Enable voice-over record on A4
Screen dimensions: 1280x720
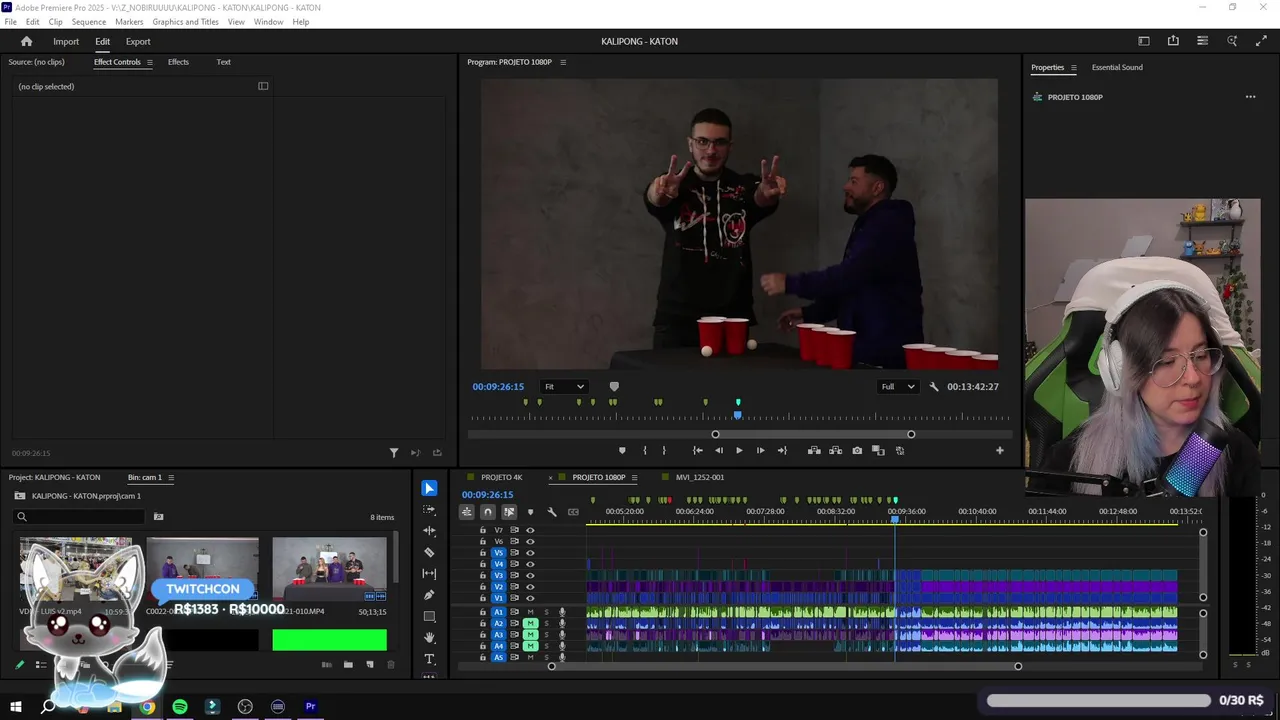[x=562, y=646]
